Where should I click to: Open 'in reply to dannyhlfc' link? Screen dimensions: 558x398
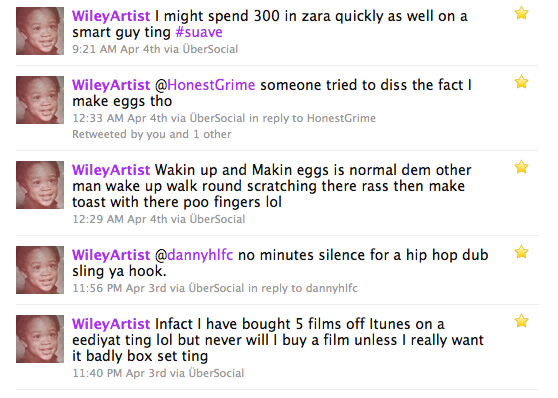tap(303, 288)
